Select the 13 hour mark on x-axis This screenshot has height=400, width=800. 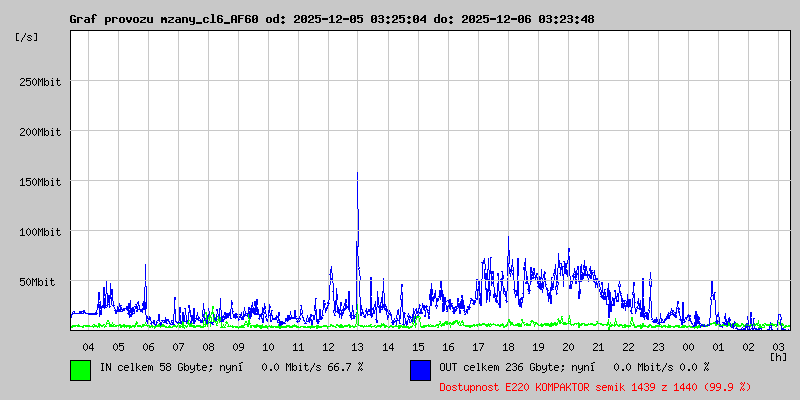[x=358, y=346]
